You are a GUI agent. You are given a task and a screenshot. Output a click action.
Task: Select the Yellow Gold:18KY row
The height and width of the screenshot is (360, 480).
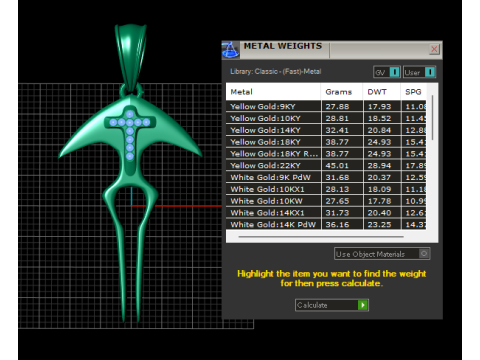326,142
